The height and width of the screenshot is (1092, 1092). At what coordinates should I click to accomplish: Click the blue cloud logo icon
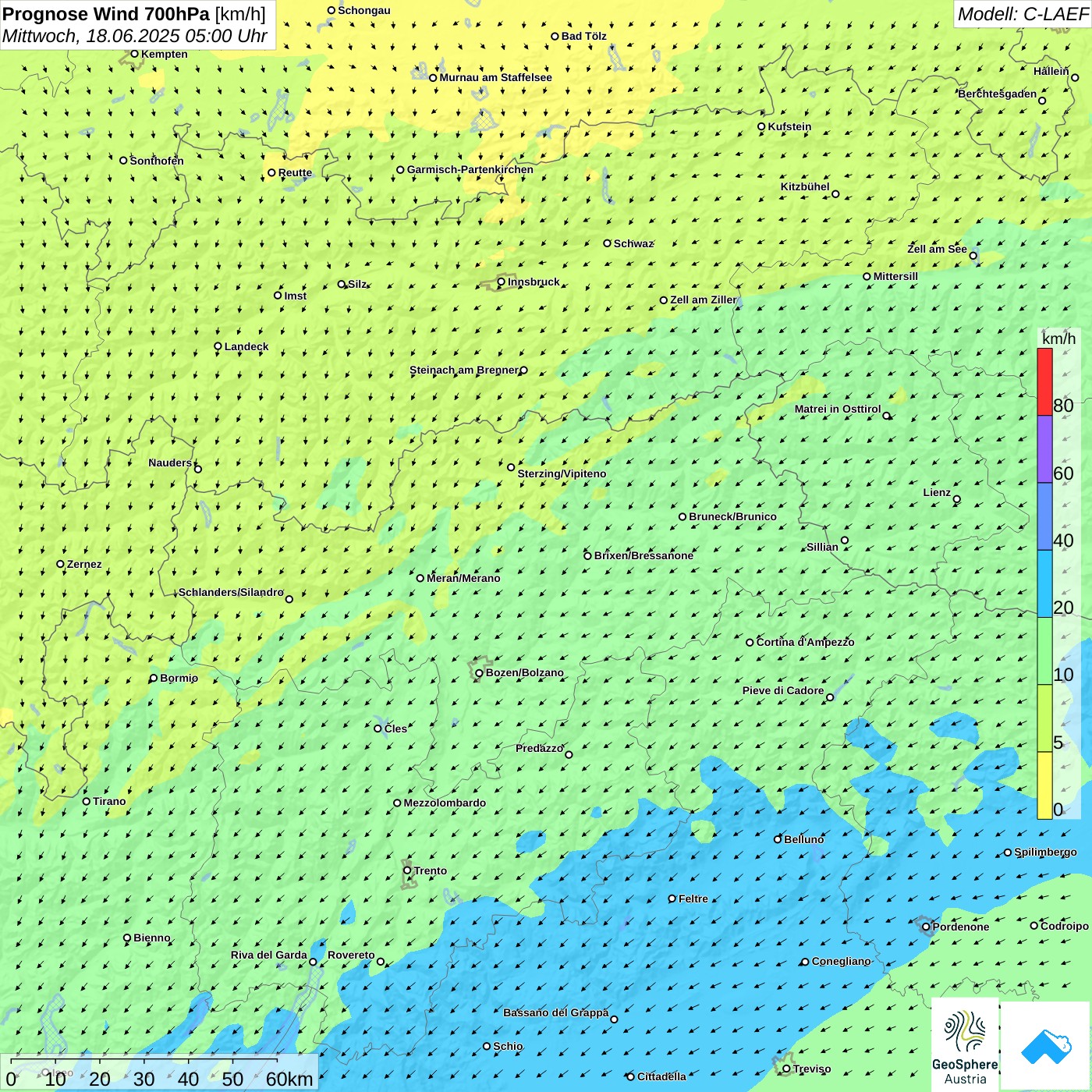[x=1046, y=1046]
